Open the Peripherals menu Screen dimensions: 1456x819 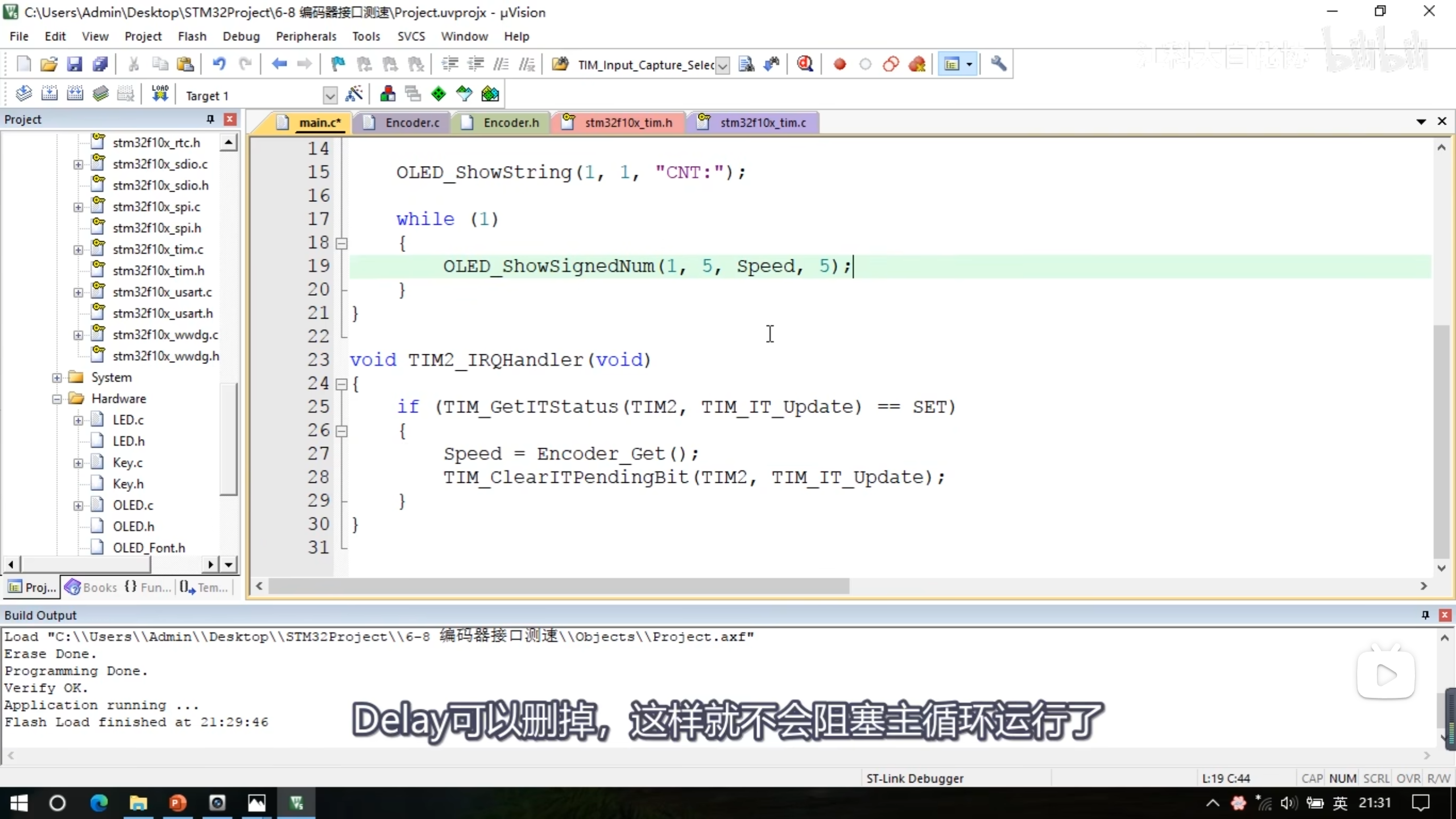305,36
